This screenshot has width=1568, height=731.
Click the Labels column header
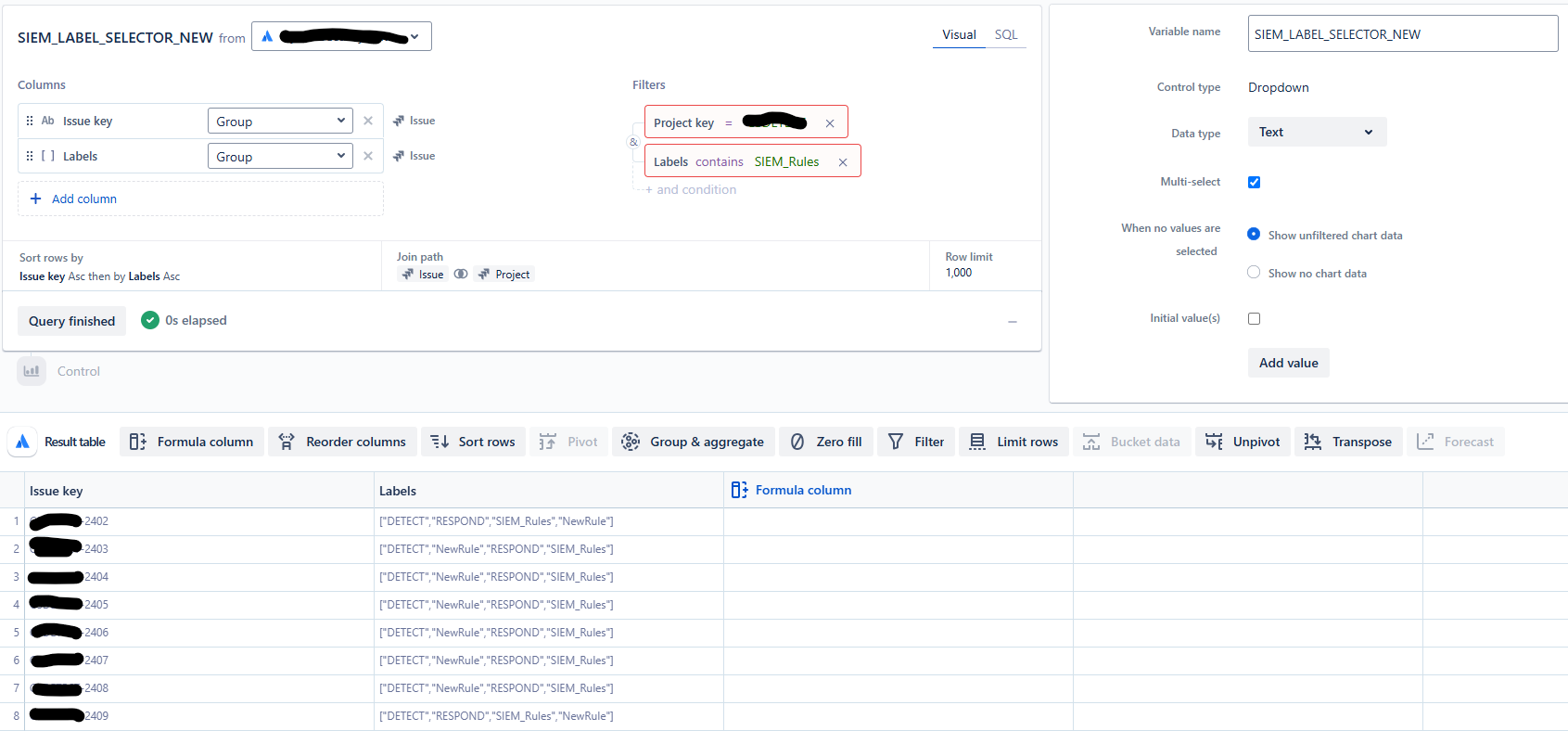click(549, 491)
